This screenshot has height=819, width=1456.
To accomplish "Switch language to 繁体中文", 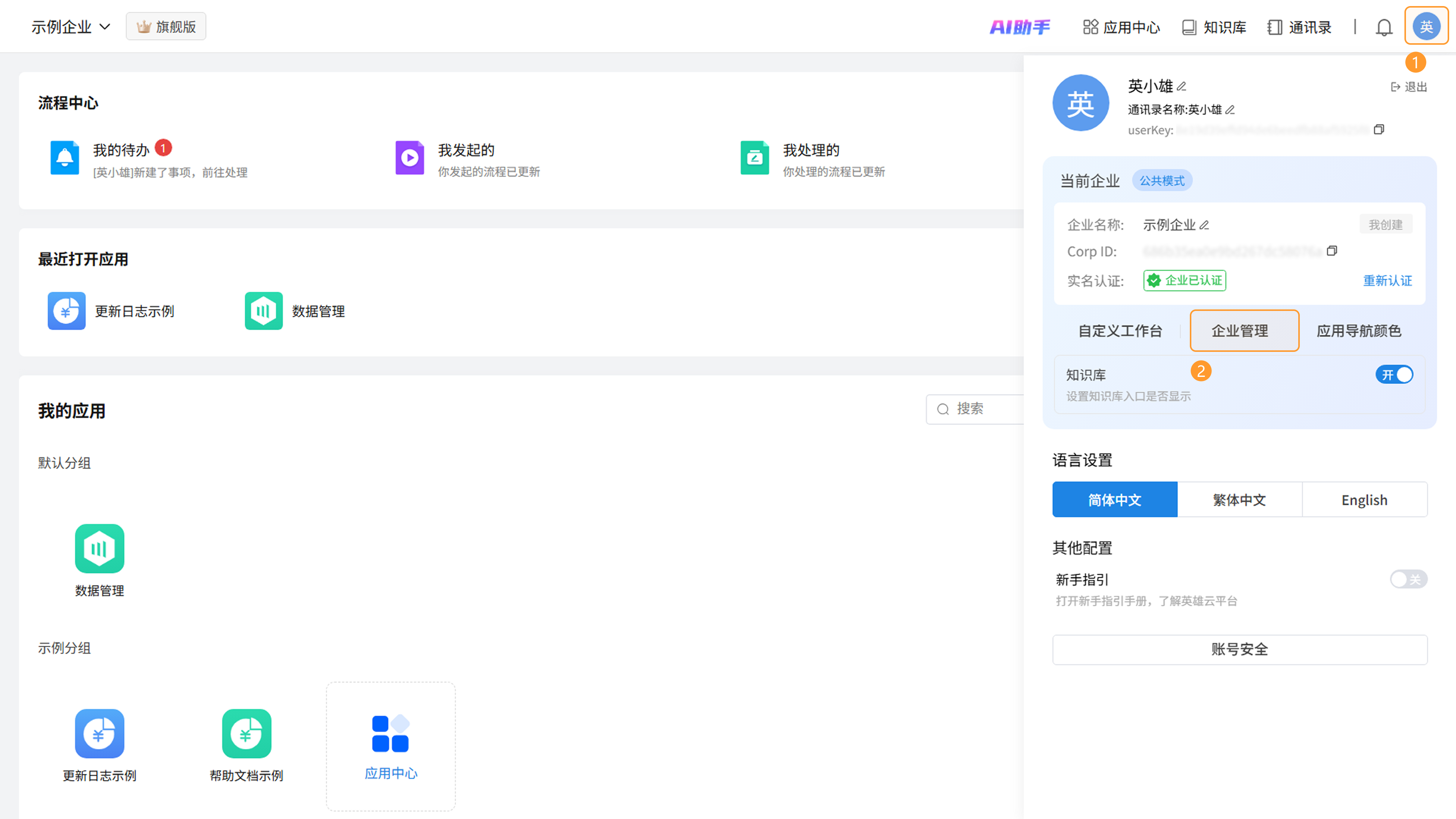I will point(1239,500).
